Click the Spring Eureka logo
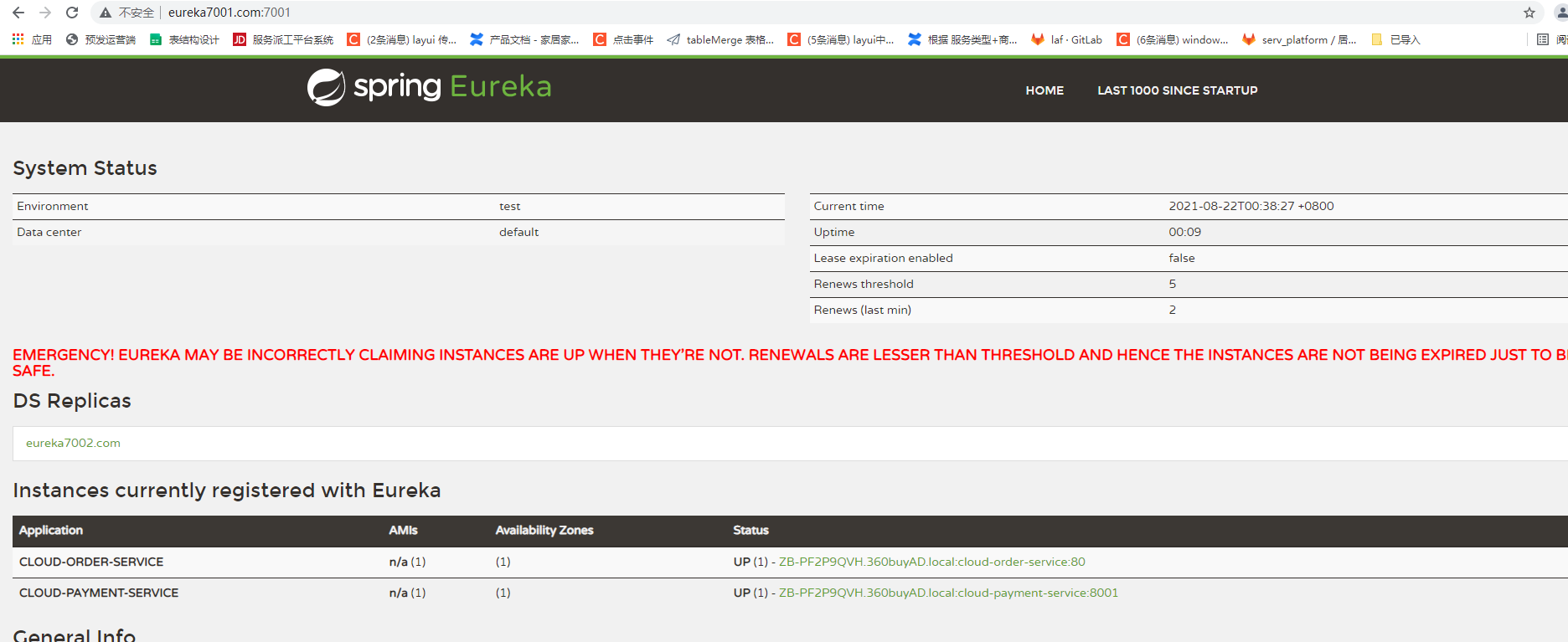Screen dimensions: 1568x642 point(429,87)
